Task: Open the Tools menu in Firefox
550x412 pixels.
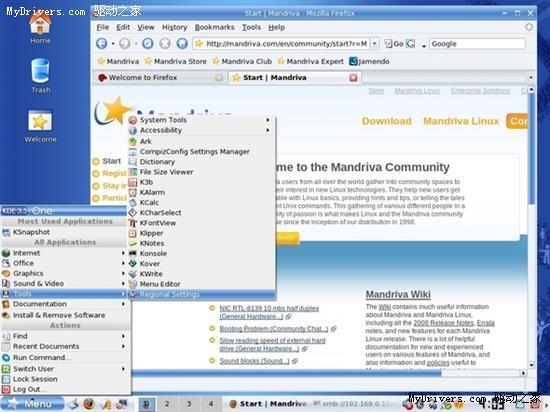Action: click(251, 27)
